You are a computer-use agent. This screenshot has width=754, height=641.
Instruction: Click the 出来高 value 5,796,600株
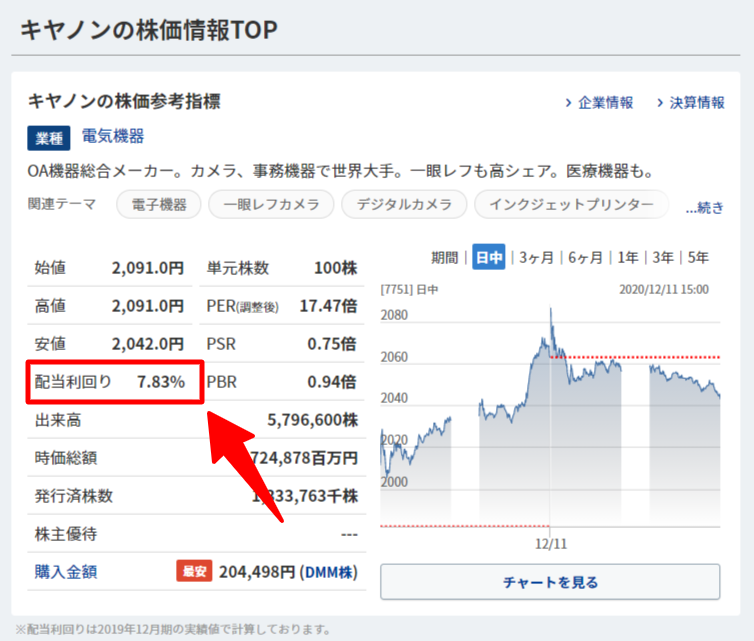313,420
